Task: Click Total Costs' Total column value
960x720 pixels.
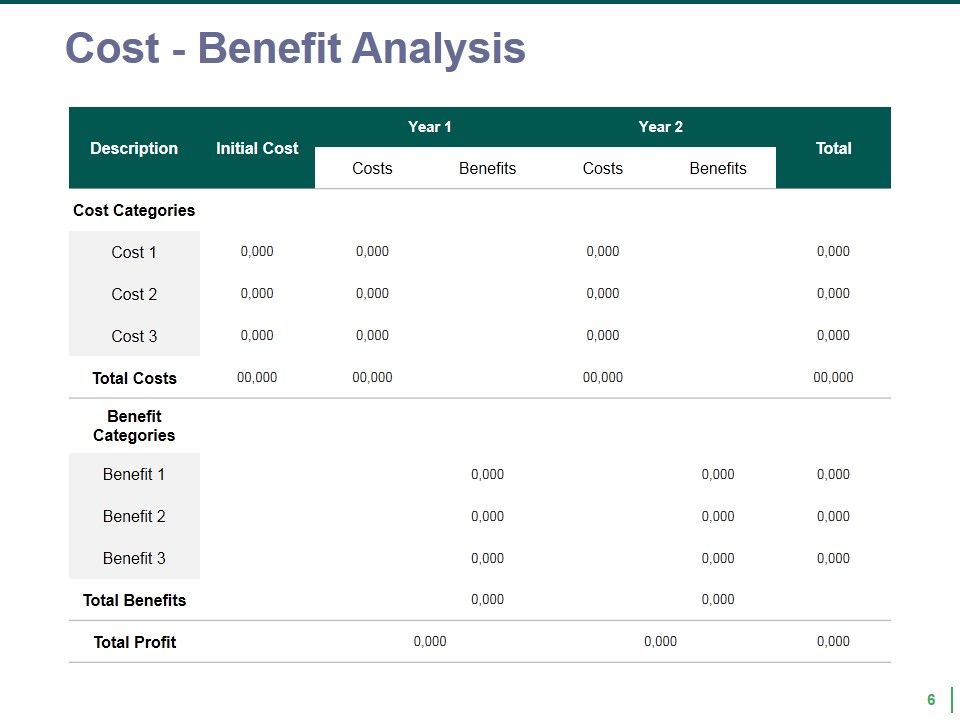Action: (x=833, y=377)
